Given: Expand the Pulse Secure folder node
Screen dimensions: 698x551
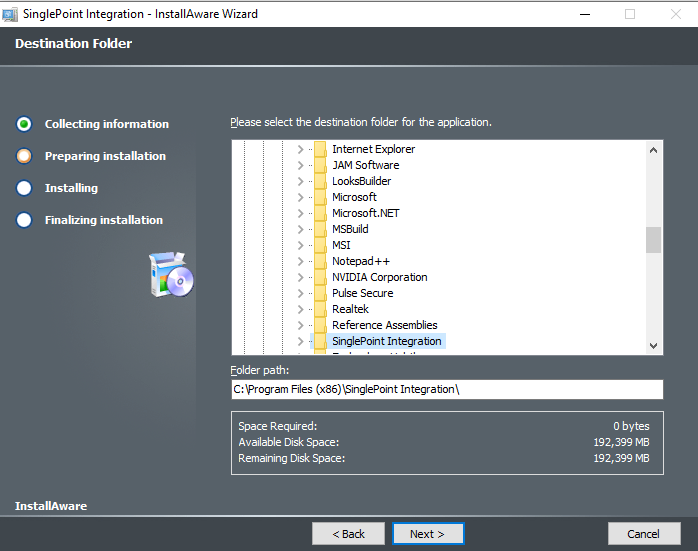Looking at the screenshot, I should tap(300, 293).
